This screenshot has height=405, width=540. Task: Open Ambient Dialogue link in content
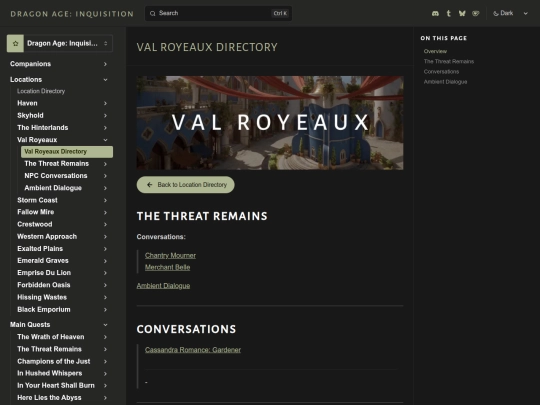pyautogui.click(x=163, y=286)
